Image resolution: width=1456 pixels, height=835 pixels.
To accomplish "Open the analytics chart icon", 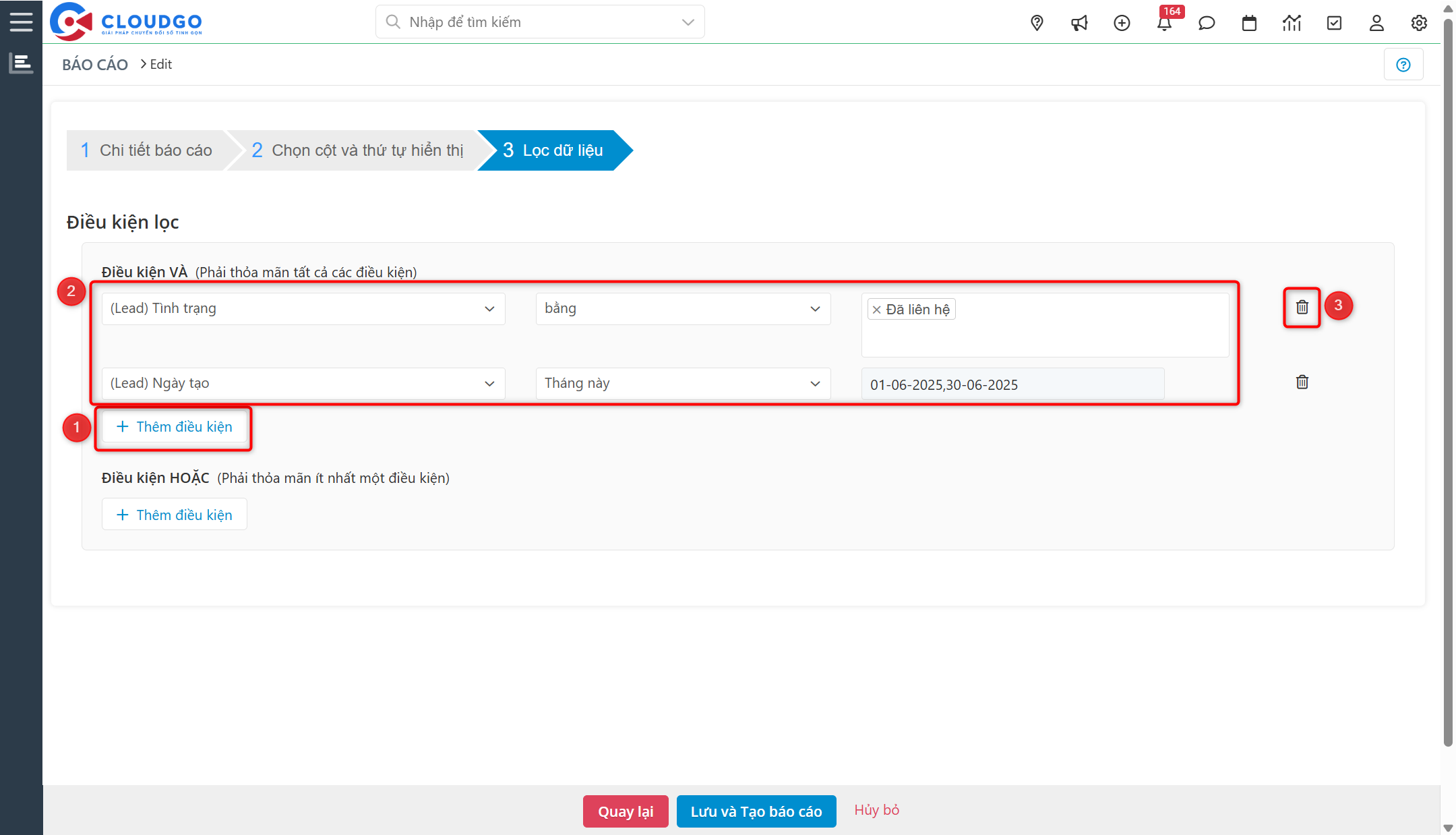I will 1292,22.
